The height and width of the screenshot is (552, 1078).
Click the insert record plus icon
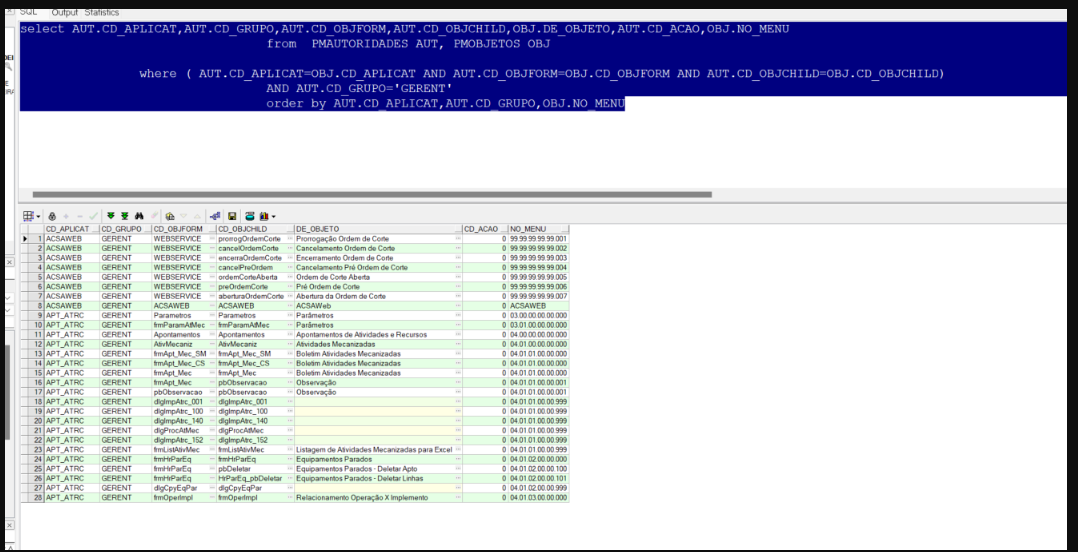66,216
